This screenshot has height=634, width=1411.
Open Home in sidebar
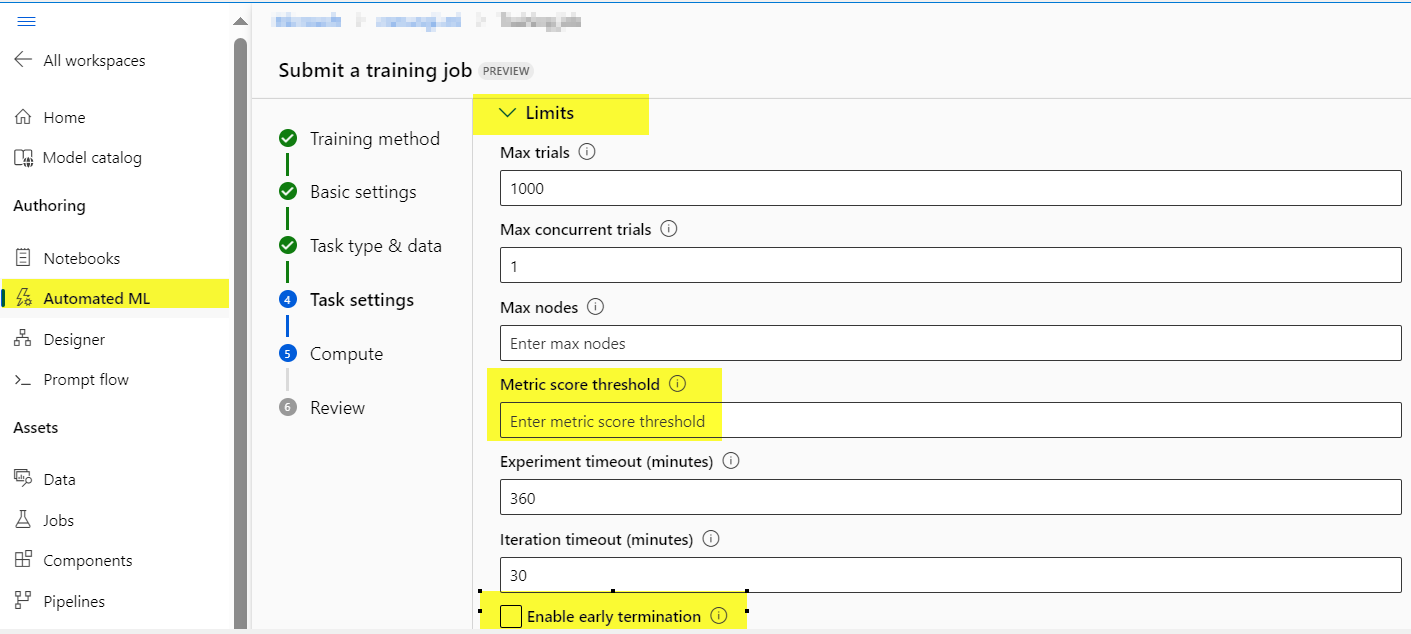[x=64, y=117]
